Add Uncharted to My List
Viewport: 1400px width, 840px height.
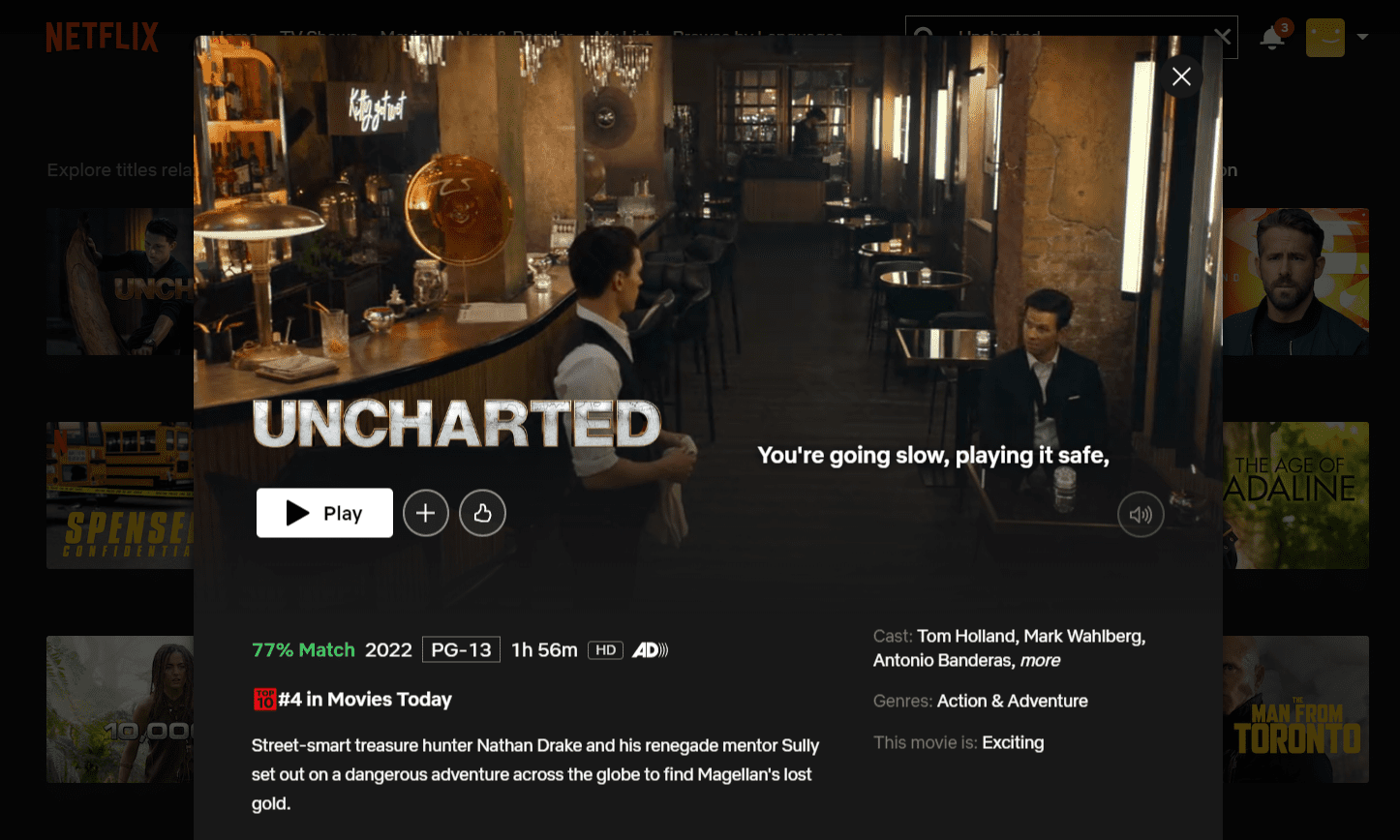pyautogui.click(x=426, y=513)
